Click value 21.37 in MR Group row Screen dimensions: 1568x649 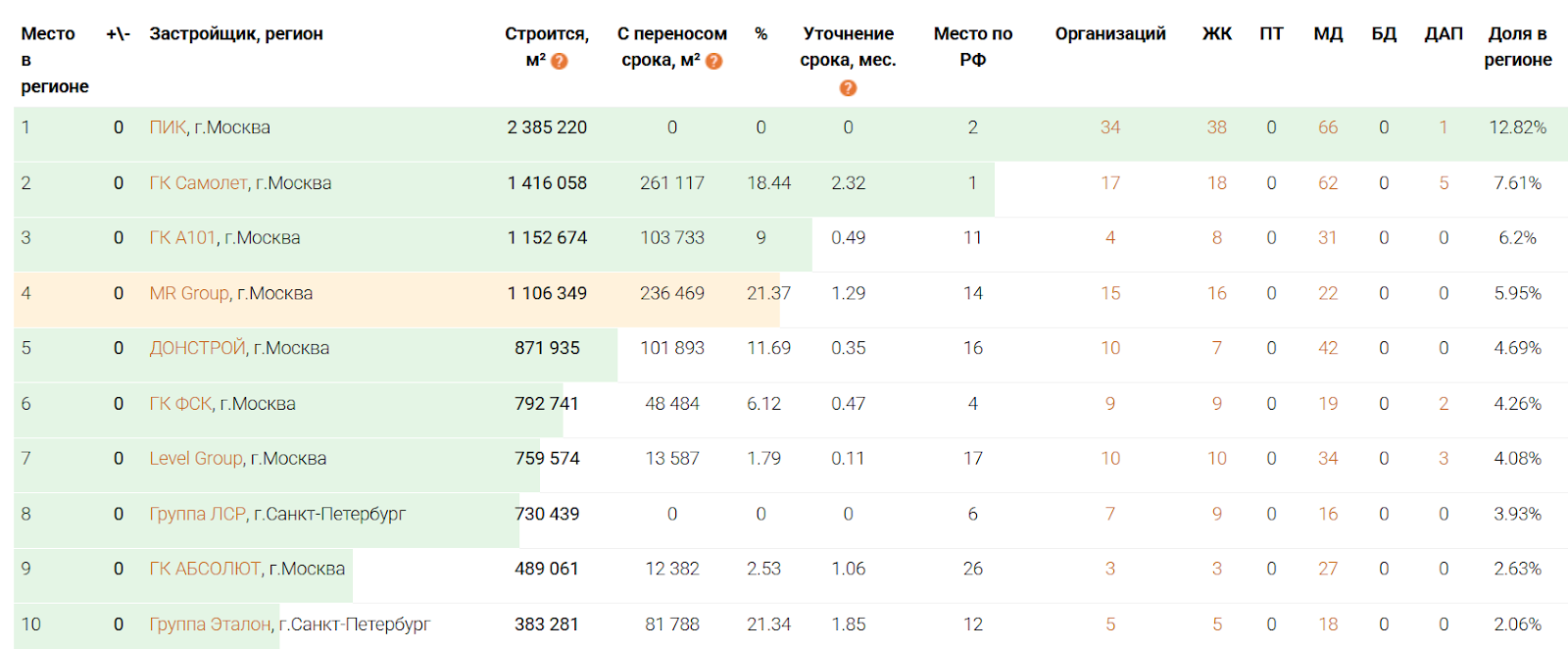tap(768, 293)
